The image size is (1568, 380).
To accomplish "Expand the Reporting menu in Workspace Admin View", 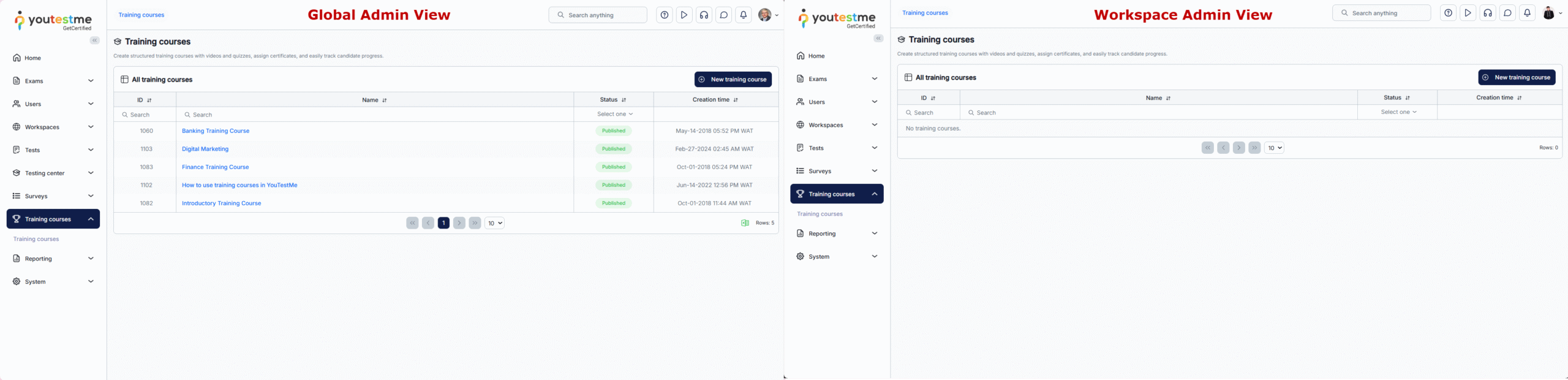I will tap(837, 234).
